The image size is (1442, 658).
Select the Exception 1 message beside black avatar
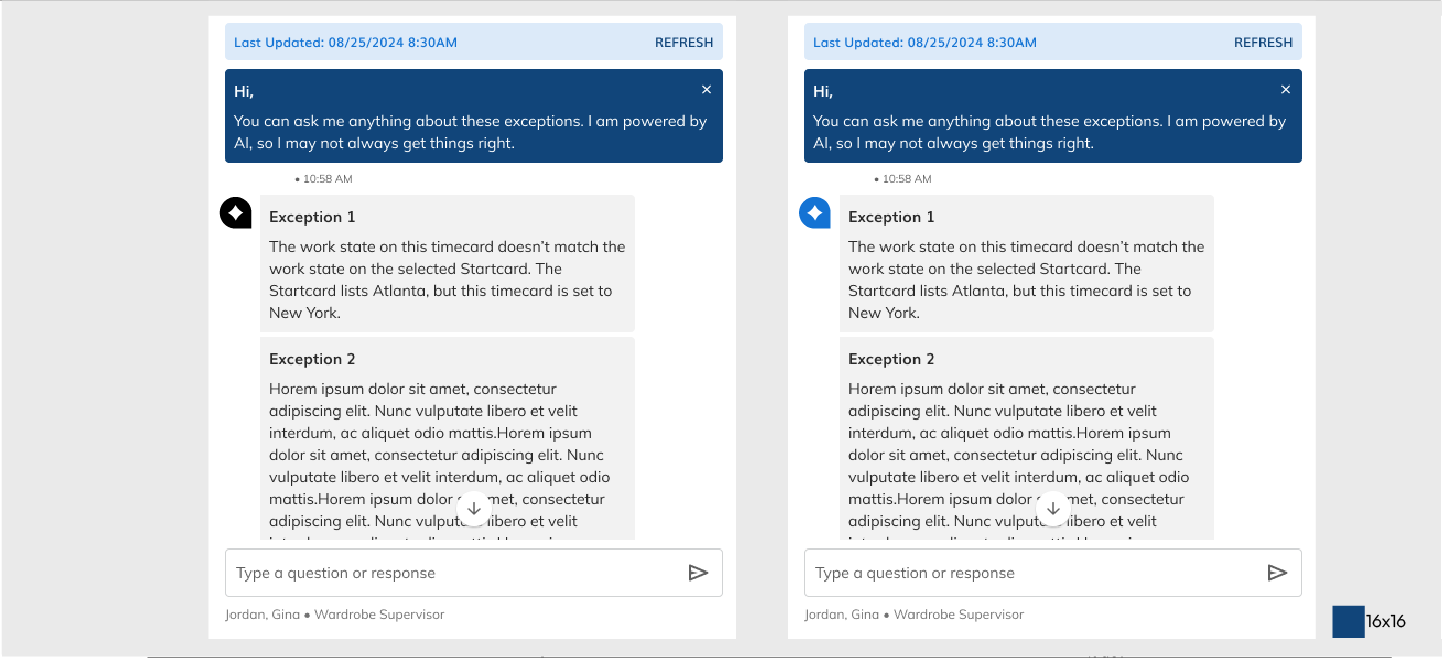click(x=447, y=264)
